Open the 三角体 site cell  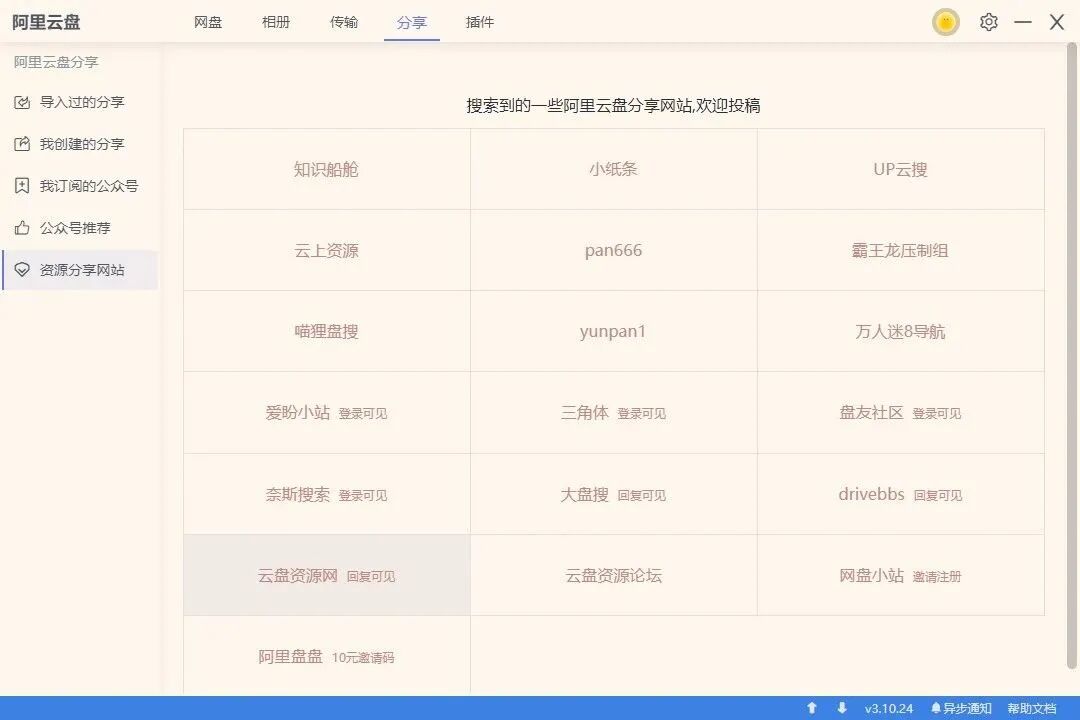pyautogui.click(x=614, y=413)
